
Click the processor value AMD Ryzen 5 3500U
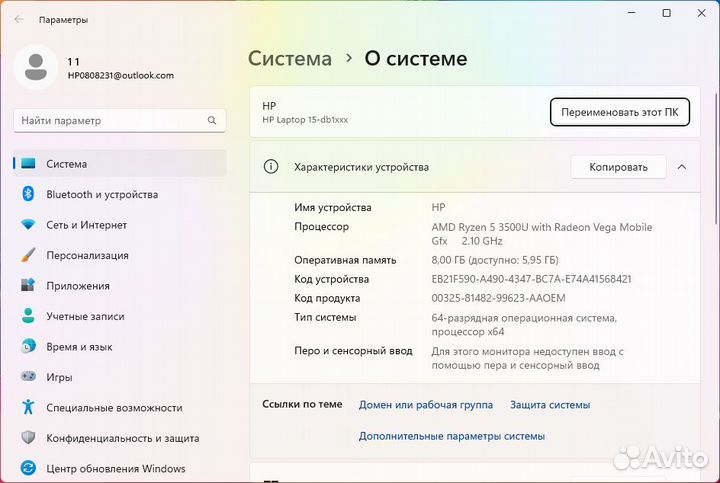pyautogui.click(x=542, y=234)
